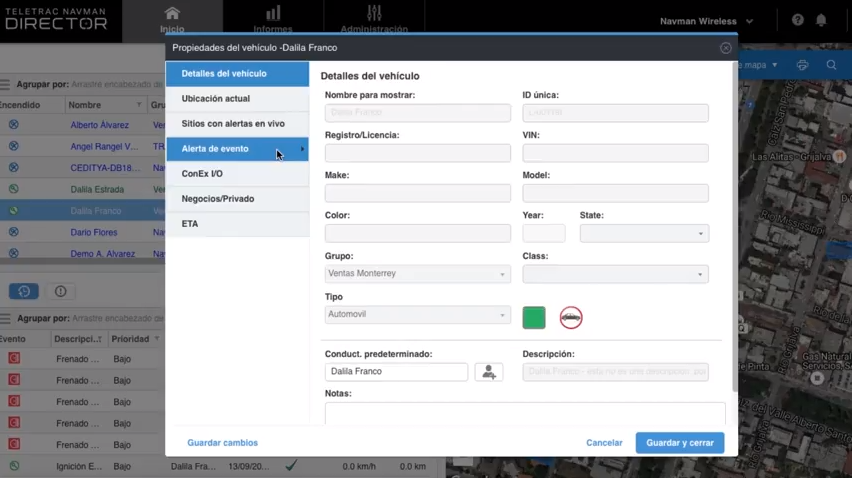This screenshot has height=478, width=852.
Task: Open the Tipo Automovil dropdown
Action: (418, 315)
